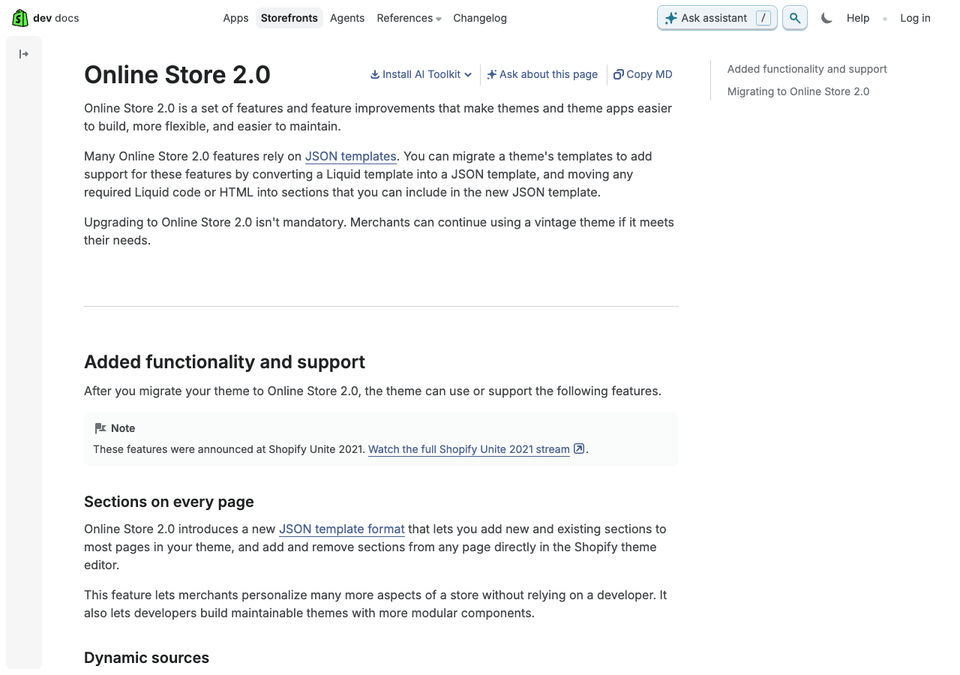Expand the sidebar with the arrow icon
Screen dimensions: 960x675
(x=23, y=54)
